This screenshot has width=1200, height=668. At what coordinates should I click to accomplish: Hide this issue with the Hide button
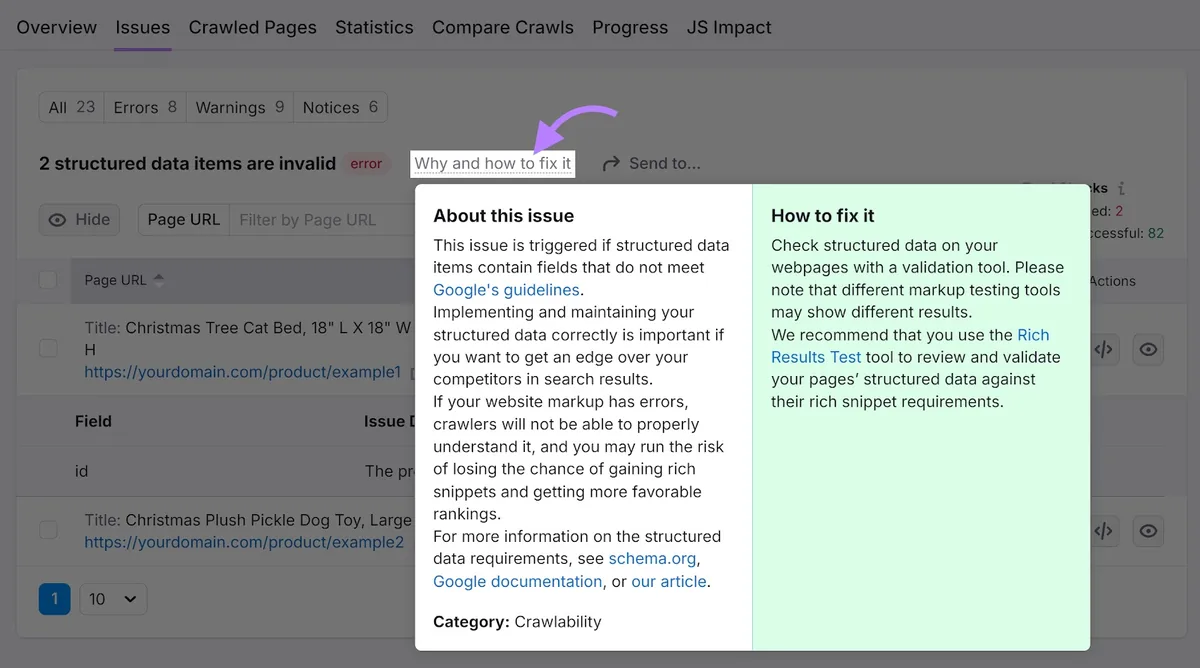click(x=79, y=220)
